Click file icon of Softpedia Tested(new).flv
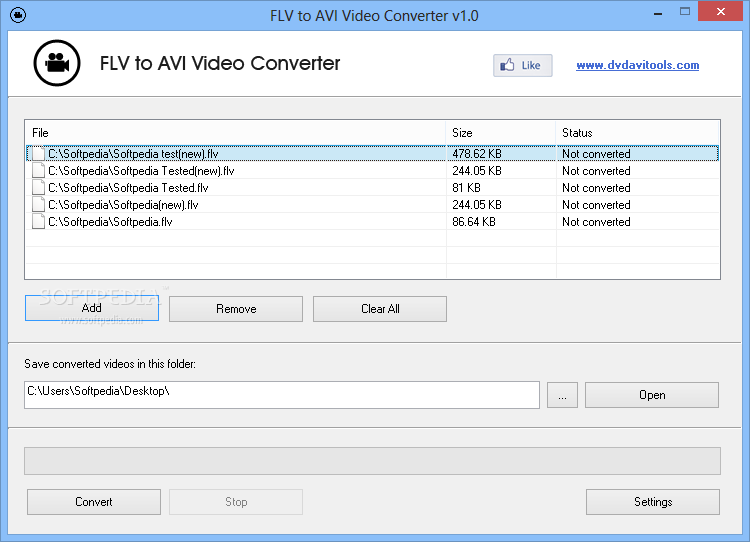Viewport: 750px width, 542px height. point(38,171)
